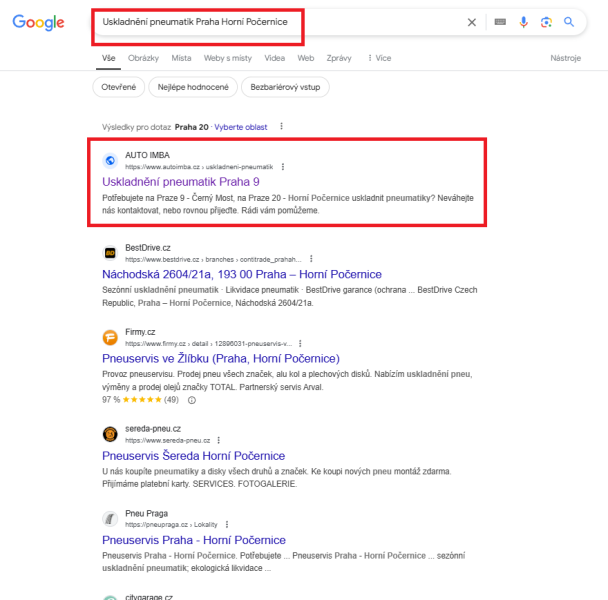608x600 pixels.
Task: Open three-dot menu for AUTO IMBA result
Action: tap(283, 167)
